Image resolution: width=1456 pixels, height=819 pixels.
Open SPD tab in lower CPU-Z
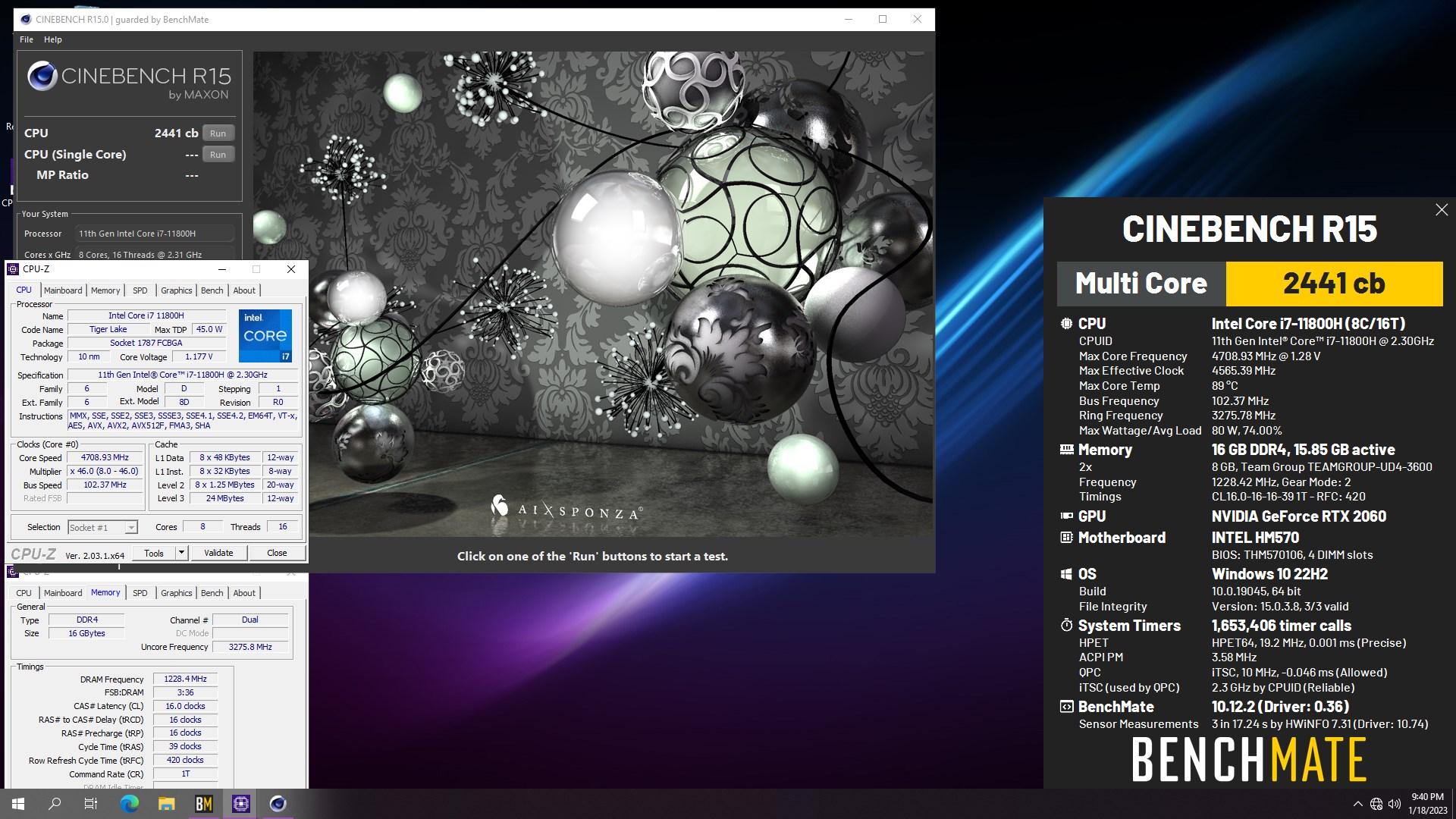pos(140,593)
